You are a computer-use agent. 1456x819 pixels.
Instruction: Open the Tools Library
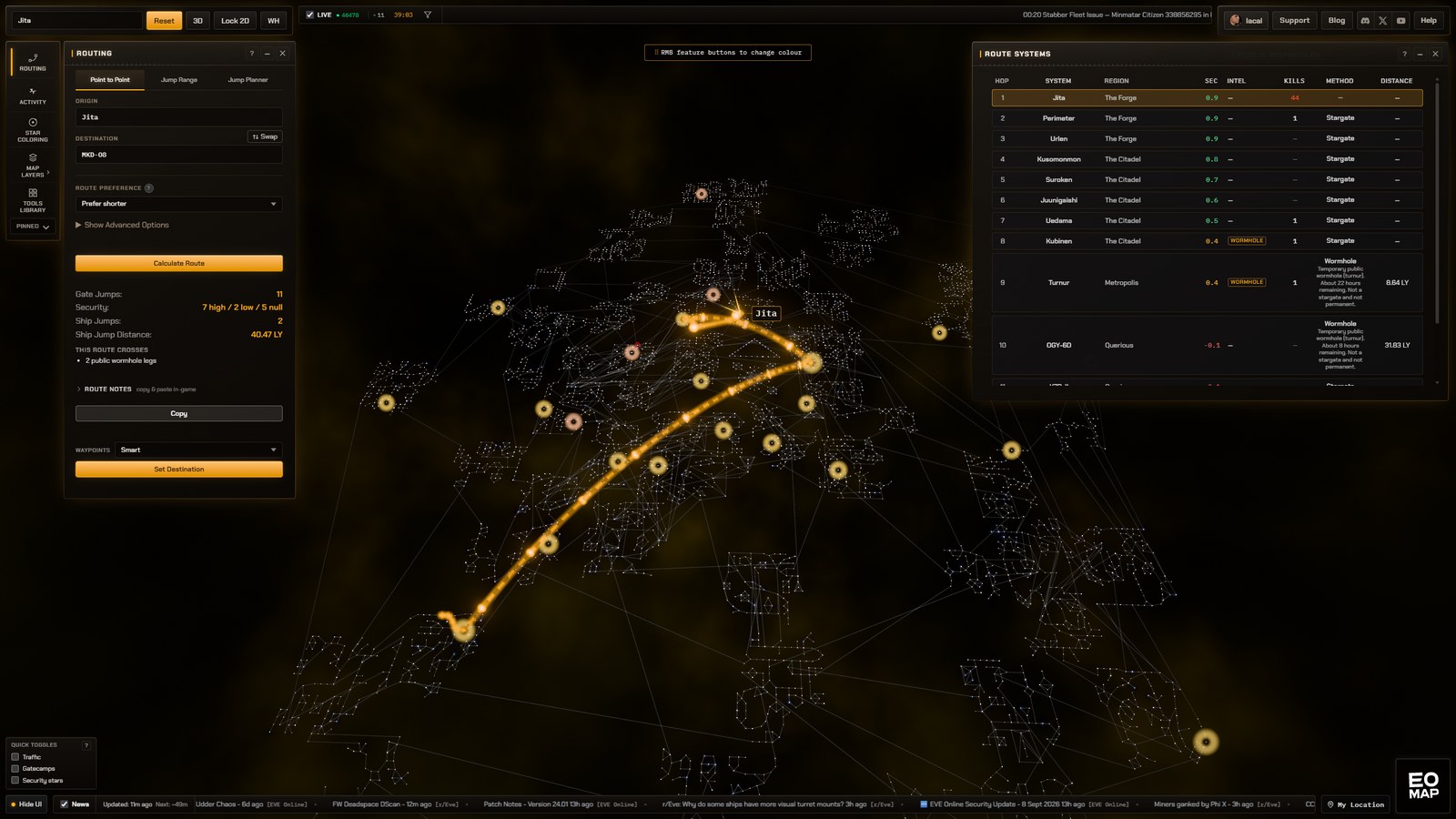[x=33, y=200]
